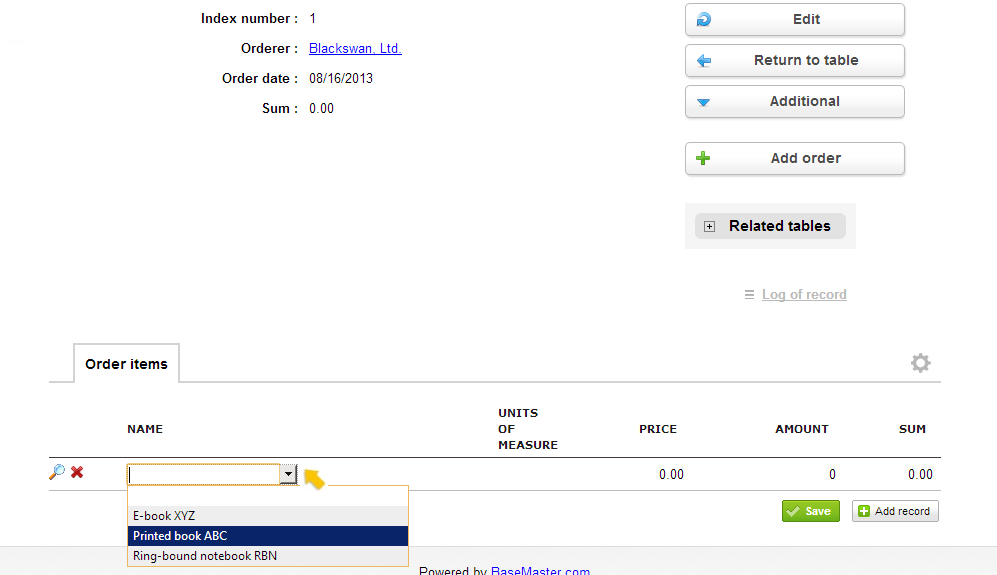Click the magnifier icon in order item row
997x575 pixels.
pos(57,472)
